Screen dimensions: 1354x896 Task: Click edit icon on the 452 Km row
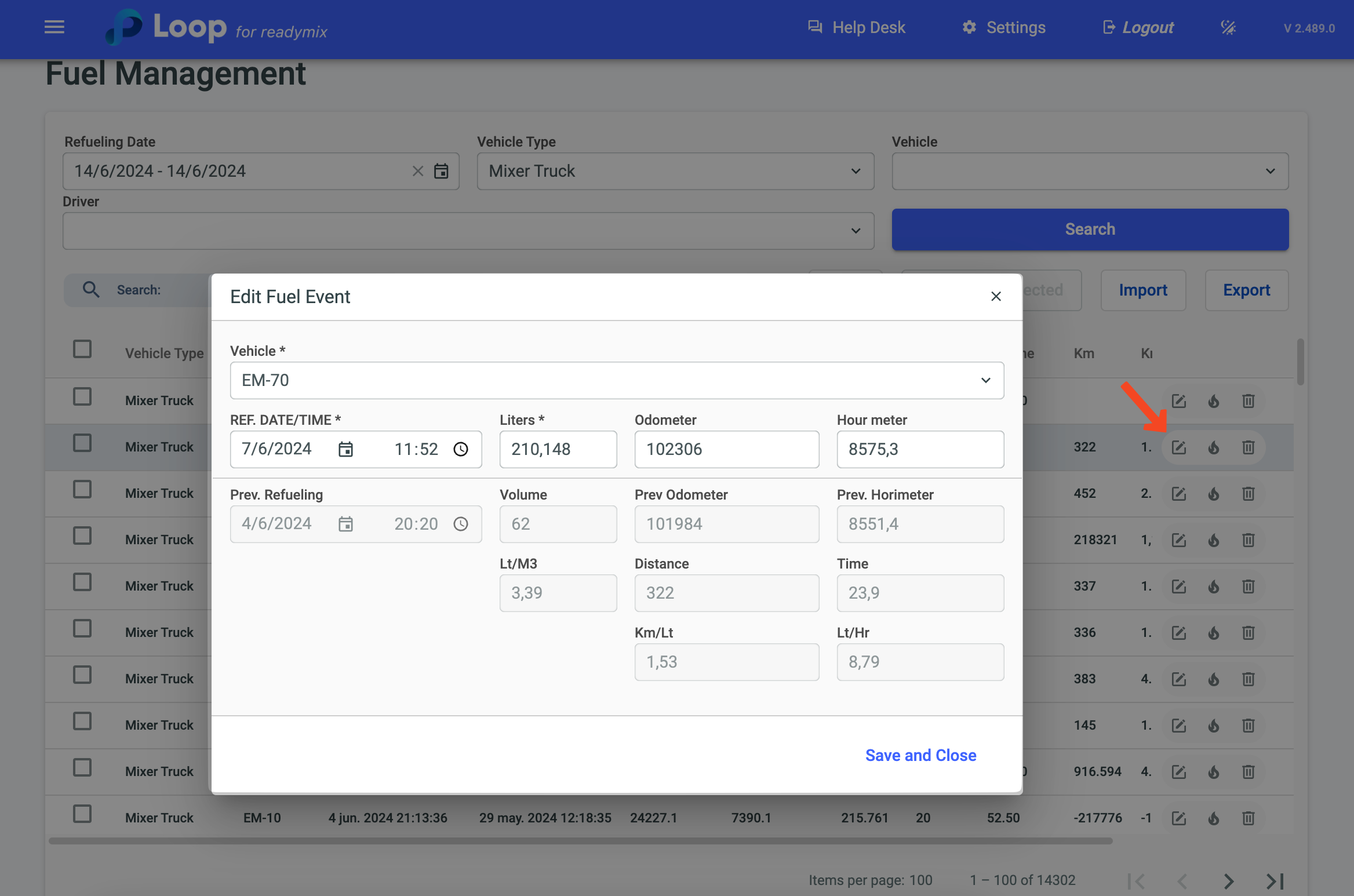[1179, 494]
